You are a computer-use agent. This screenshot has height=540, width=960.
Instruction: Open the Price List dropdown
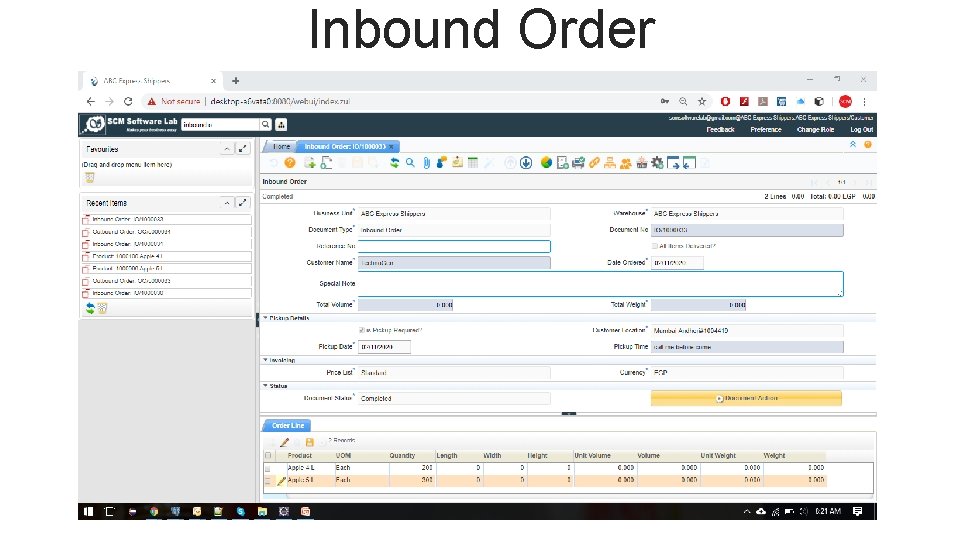(454, 373)
